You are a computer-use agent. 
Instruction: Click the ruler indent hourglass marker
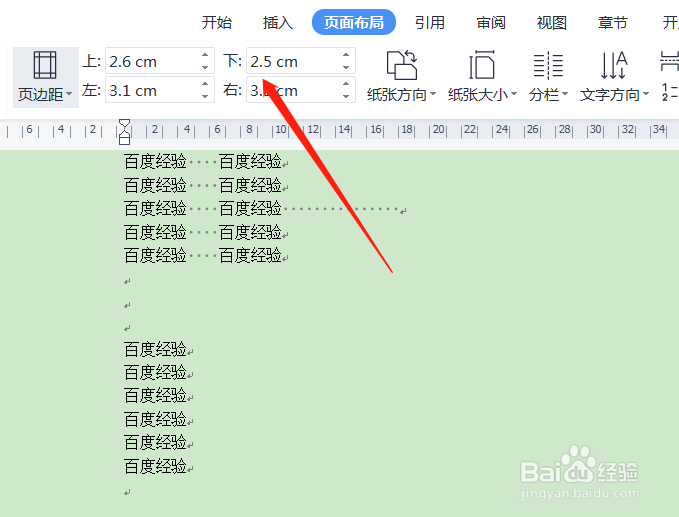tap(124, 132)
